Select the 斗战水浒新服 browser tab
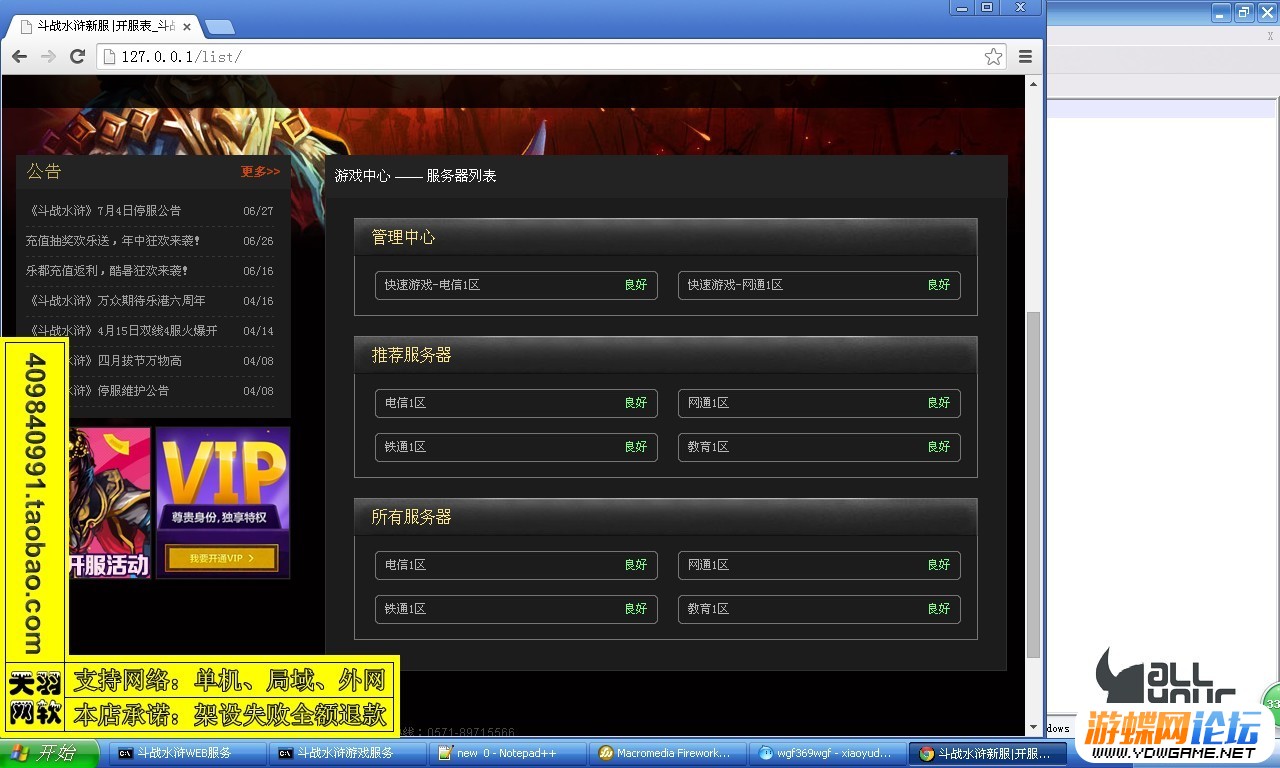Screen dimensions: 1280x768 tap(105, 27)
